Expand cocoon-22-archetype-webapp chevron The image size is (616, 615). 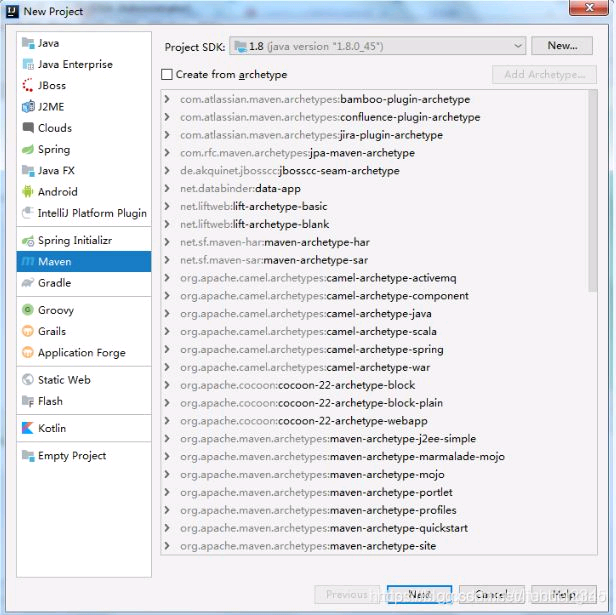pos(167,420)
